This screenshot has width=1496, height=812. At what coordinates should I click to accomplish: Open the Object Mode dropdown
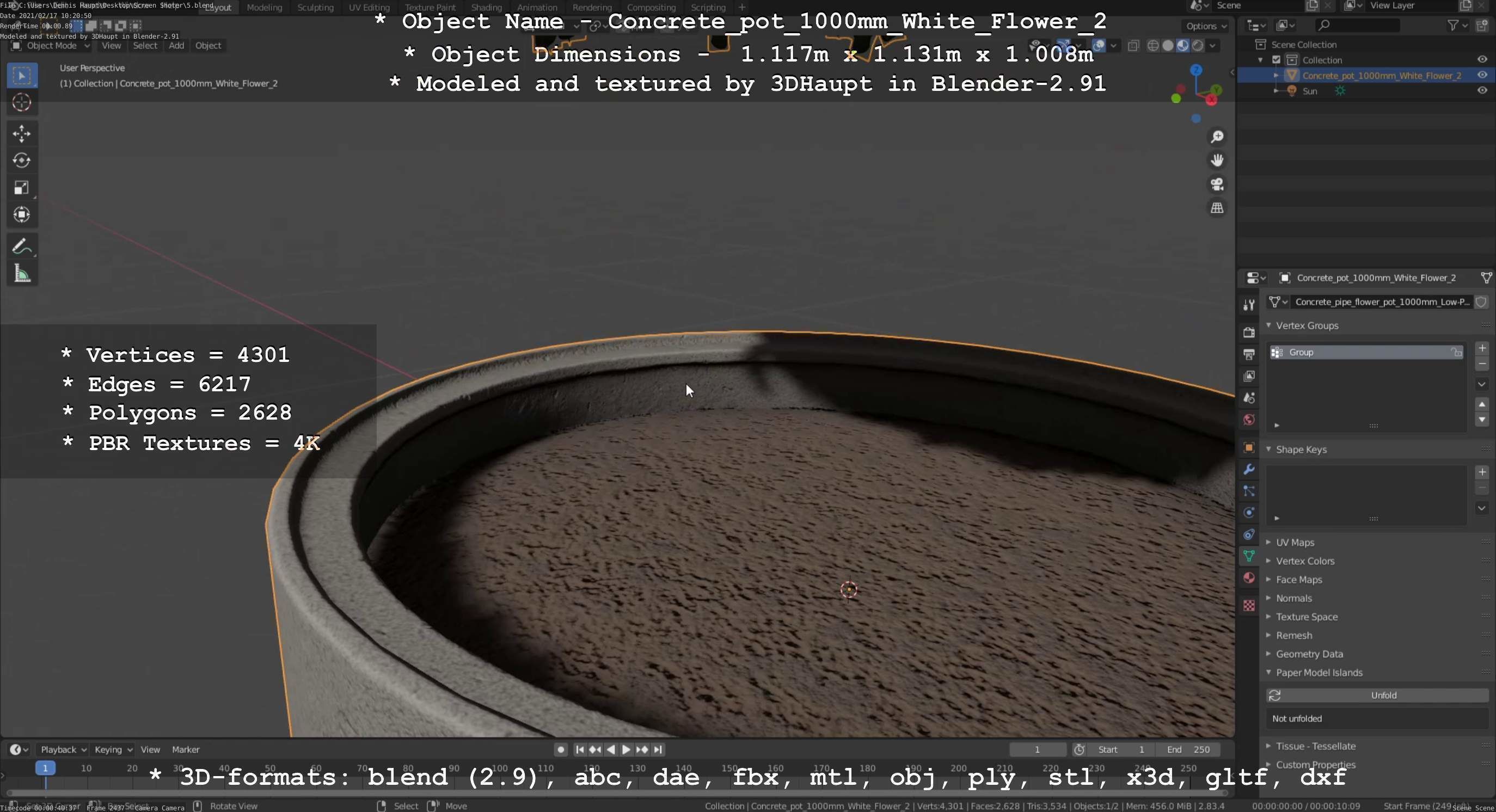(x=52, y=45)
